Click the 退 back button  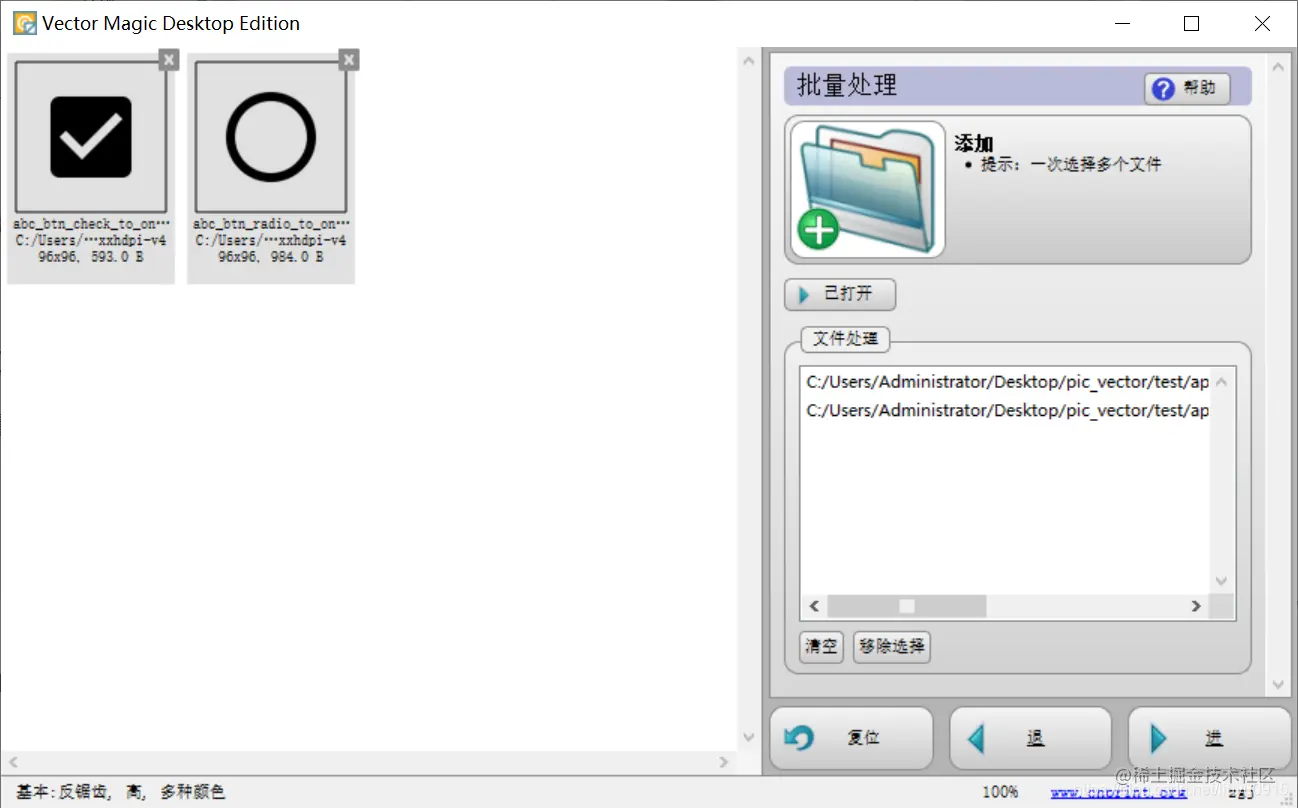[x=1030, y=738]
